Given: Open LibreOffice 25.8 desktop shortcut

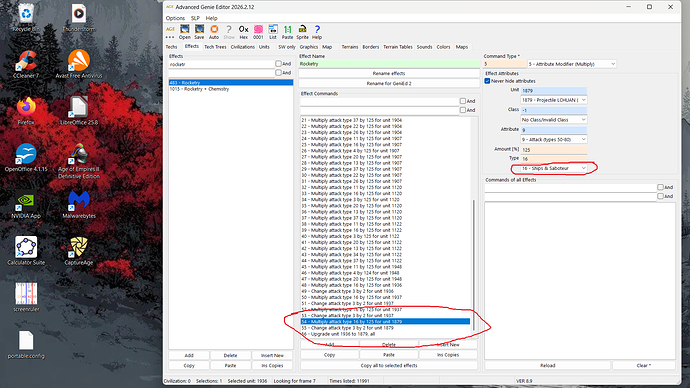Looking at the screenshot, I should tap(79, 111).
